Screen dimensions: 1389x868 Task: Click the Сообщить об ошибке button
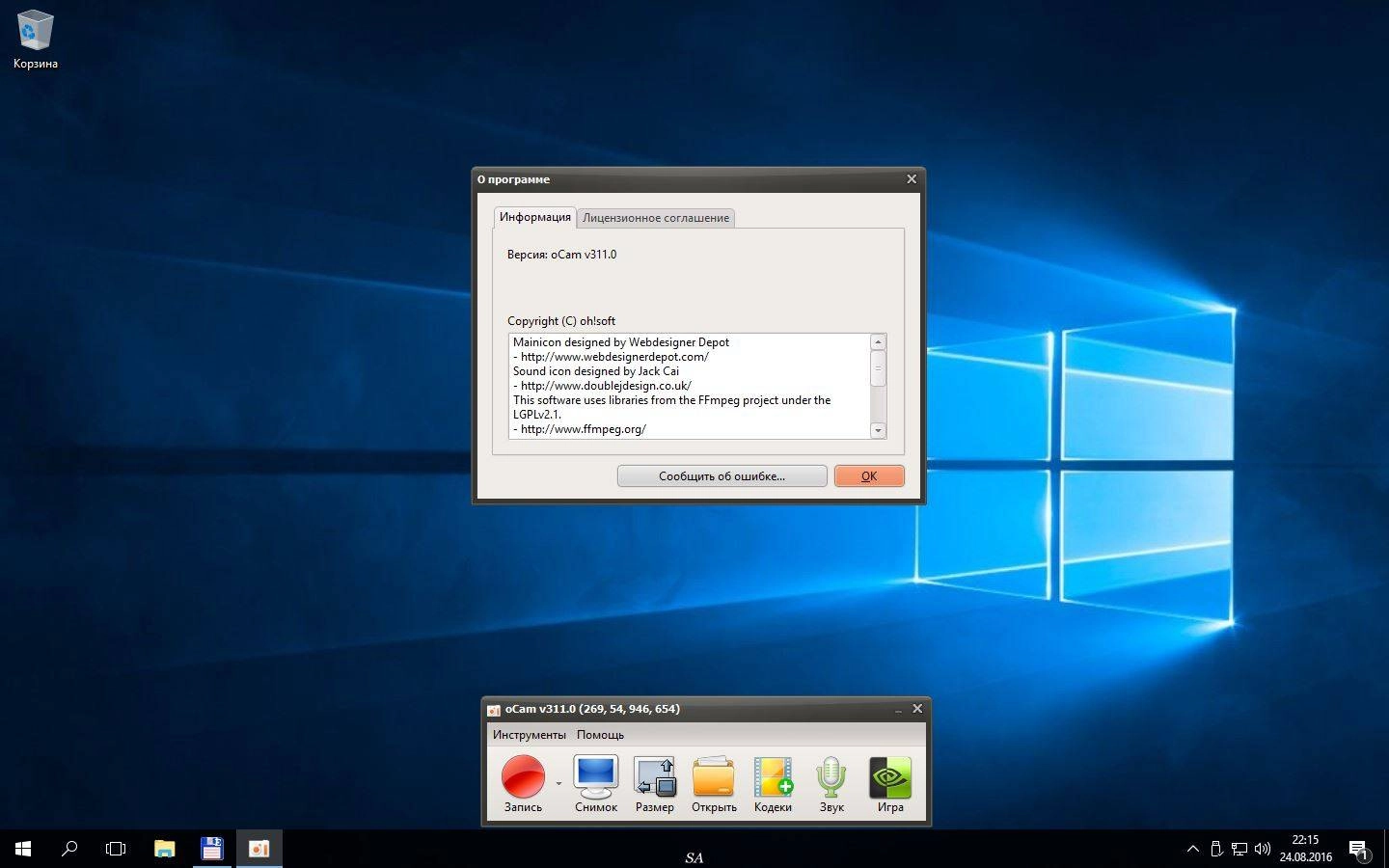pyautogui.click(x=722, y=475)
